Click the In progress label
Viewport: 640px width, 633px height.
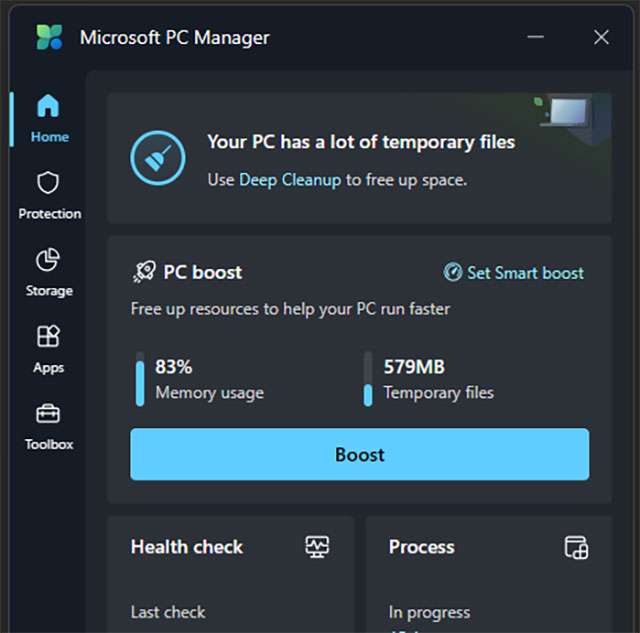point(429,613)
